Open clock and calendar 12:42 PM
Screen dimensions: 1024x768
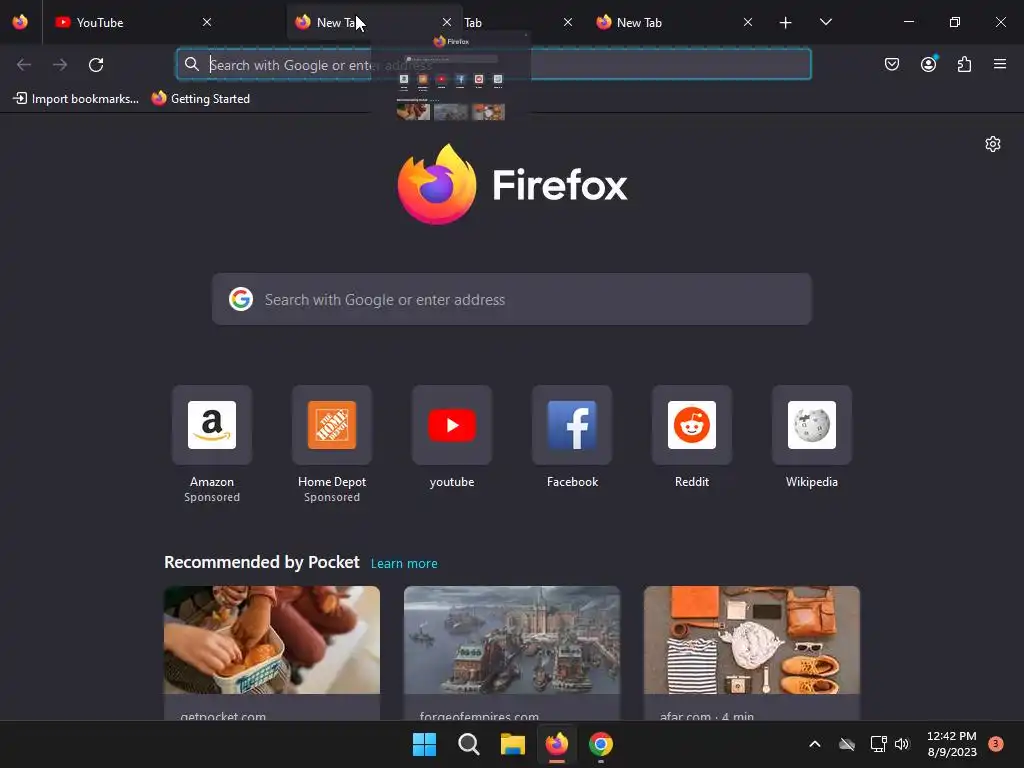tap(952, 744)
